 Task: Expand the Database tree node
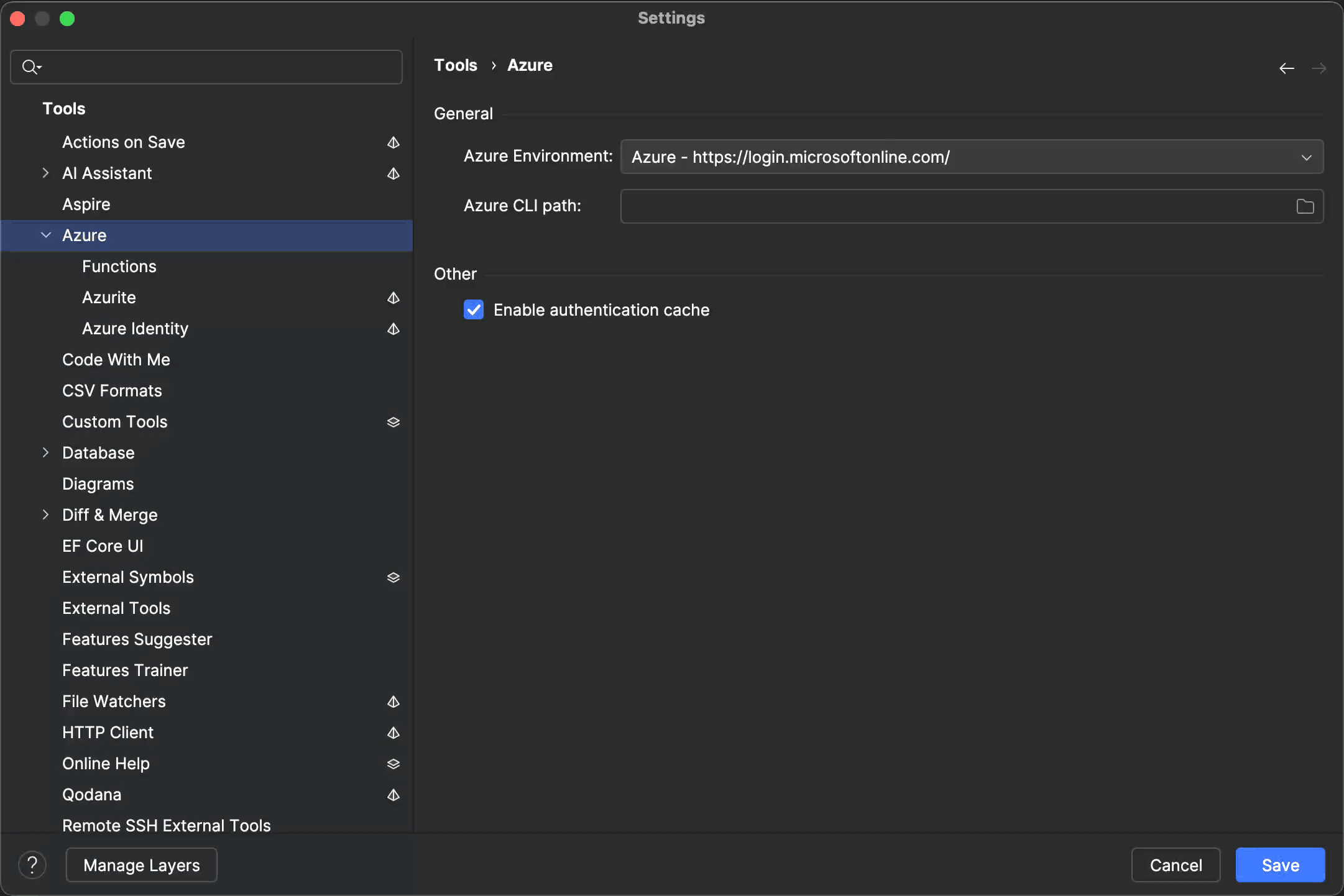click(x=45, y=452)
